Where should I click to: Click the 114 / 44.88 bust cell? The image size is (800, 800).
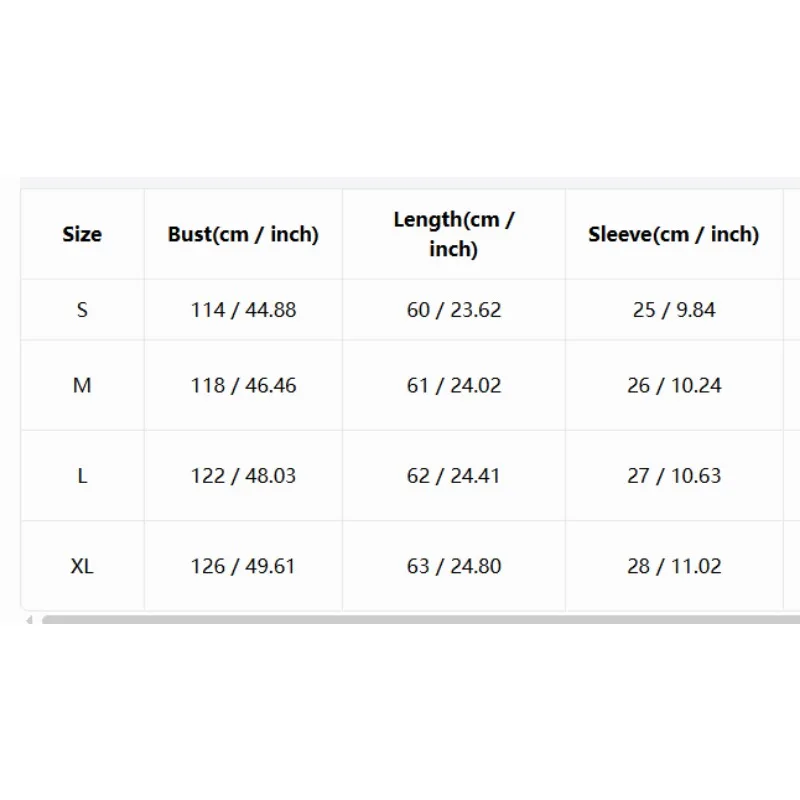point(243,310)
